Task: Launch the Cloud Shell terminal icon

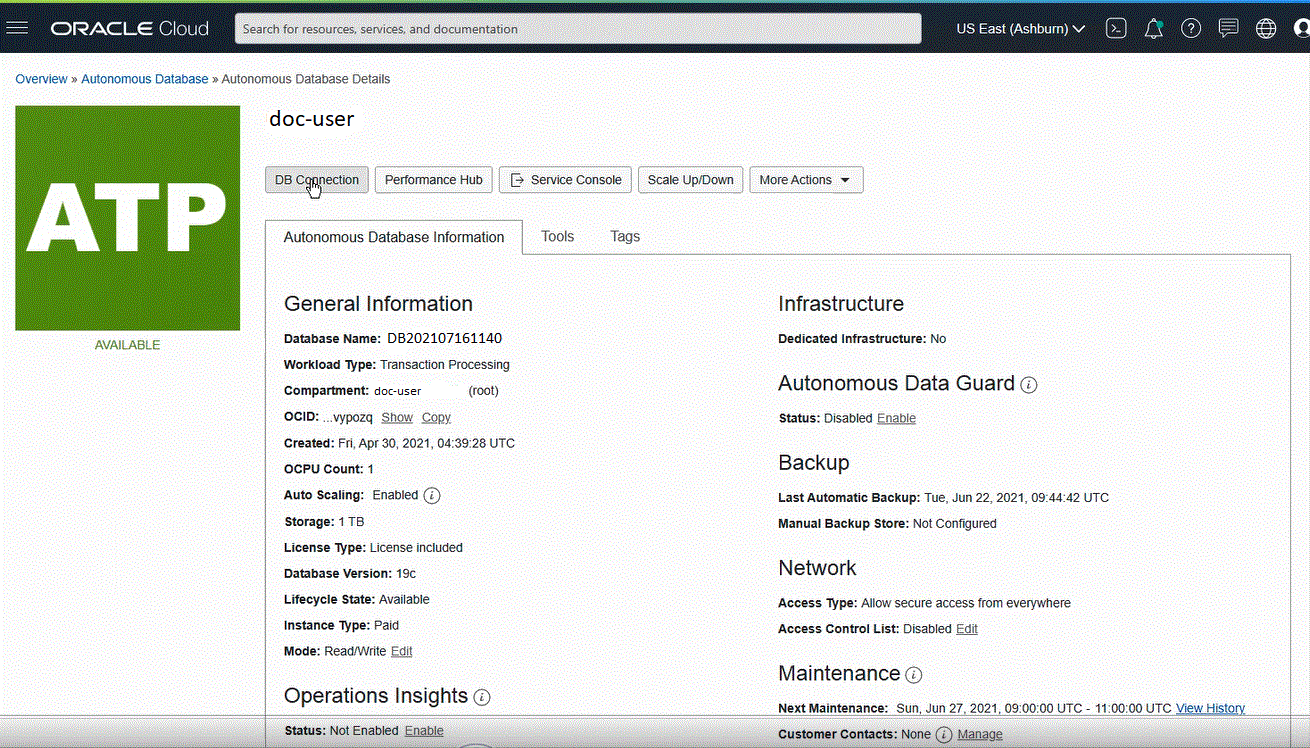Action: [x=1116, y=28]
